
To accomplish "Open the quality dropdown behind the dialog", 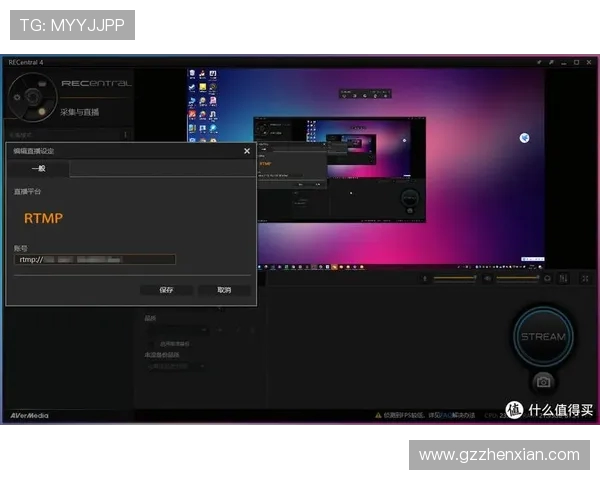I will (176, 329).
